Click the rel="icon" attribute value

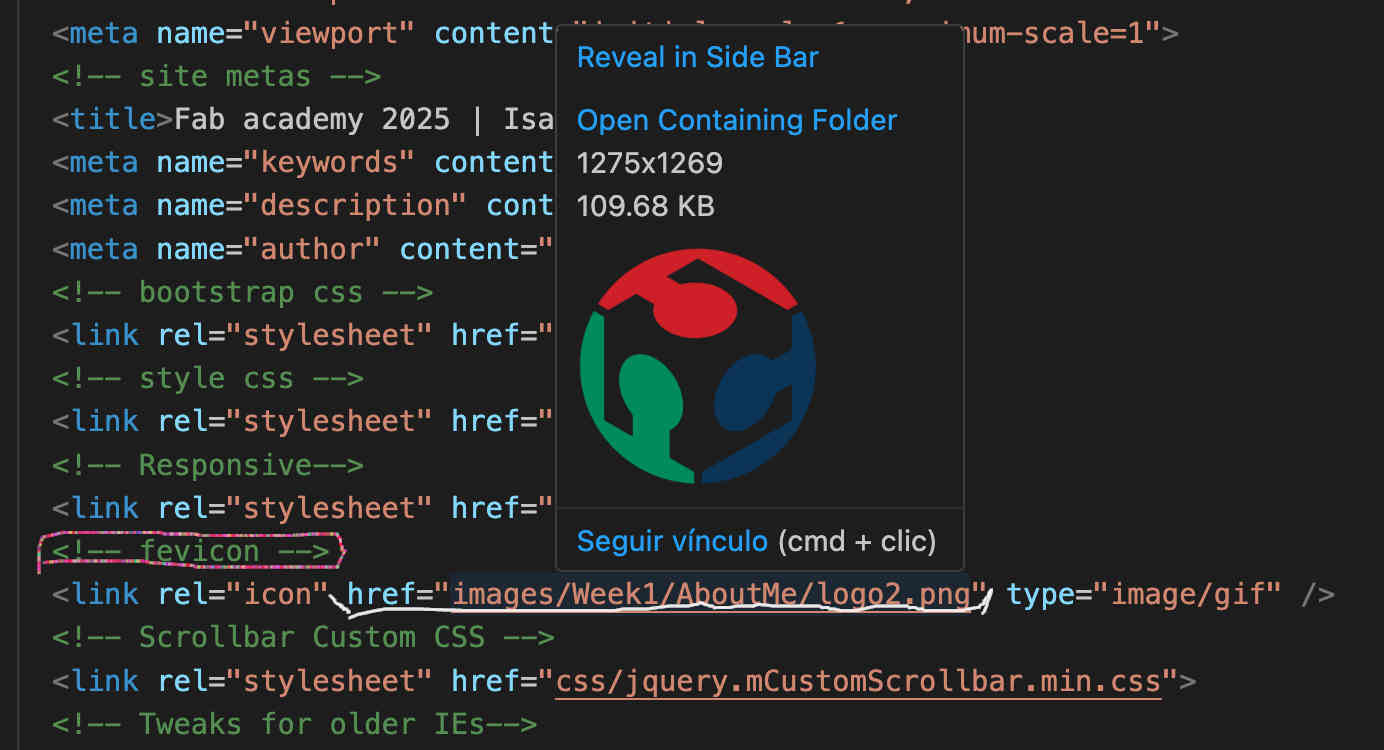click(x=278, y=594)
